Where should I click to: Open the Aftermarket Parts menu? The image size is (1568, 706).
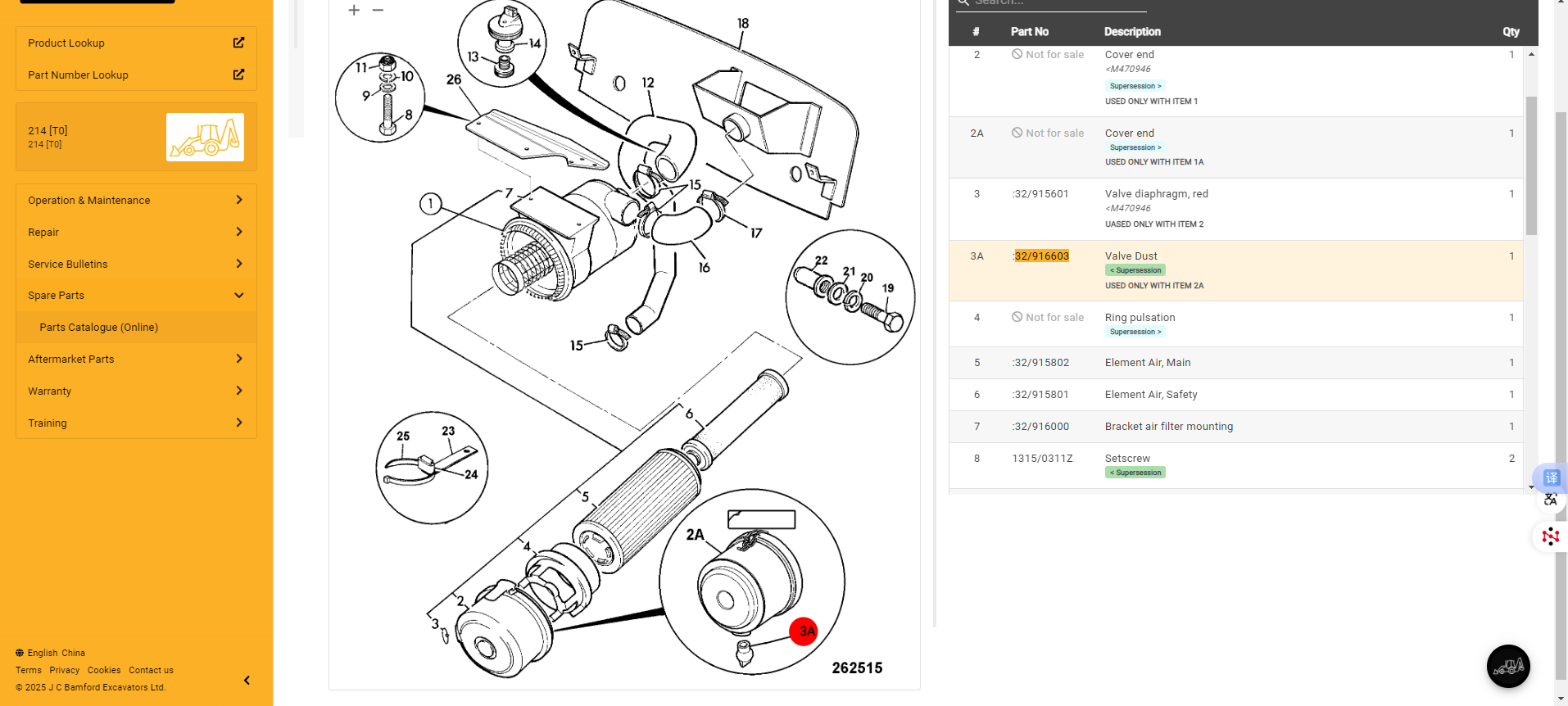pos(238,359)
